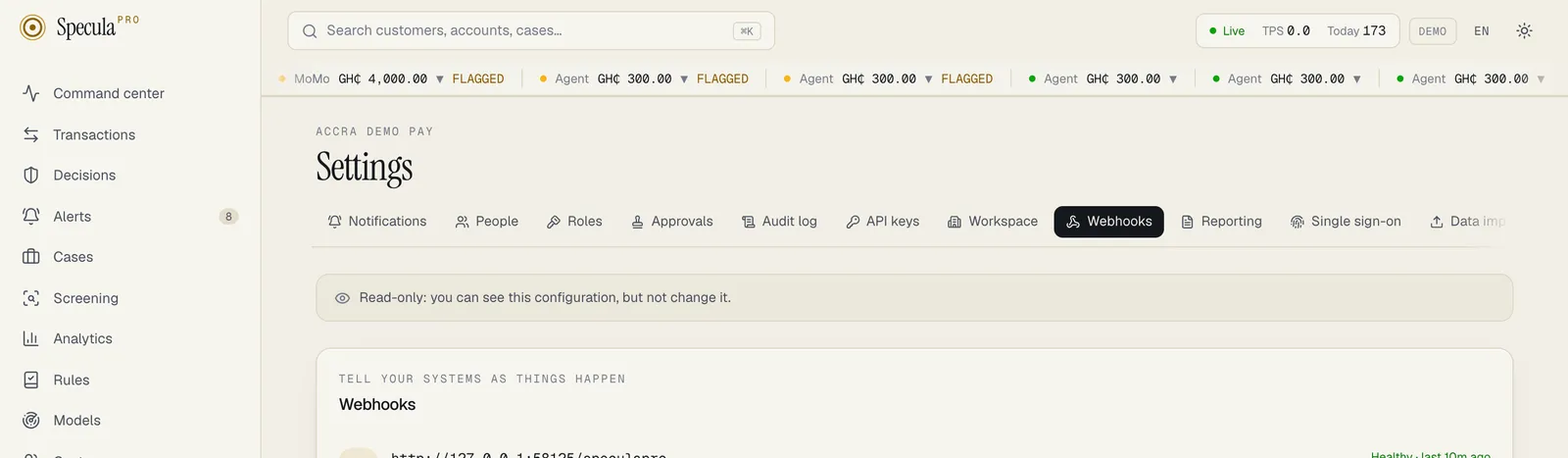This screenshot has width=1568, height=458.
Task: Click the Rules checklist icon
Action: click(x=31, y=380)
